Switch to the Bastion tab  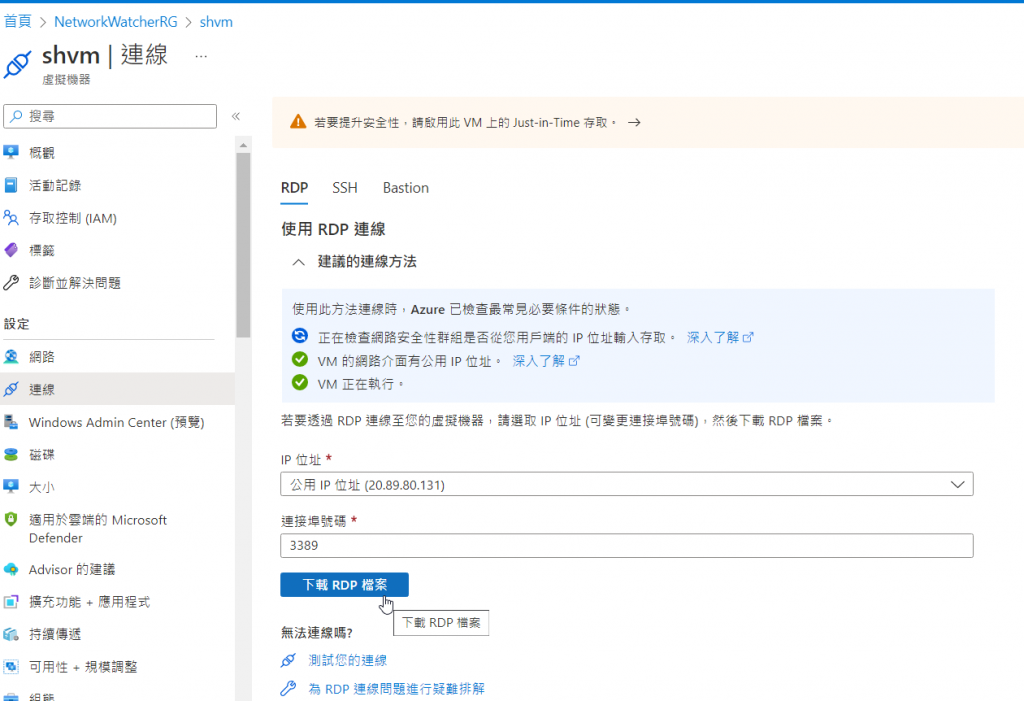[406, 187]
